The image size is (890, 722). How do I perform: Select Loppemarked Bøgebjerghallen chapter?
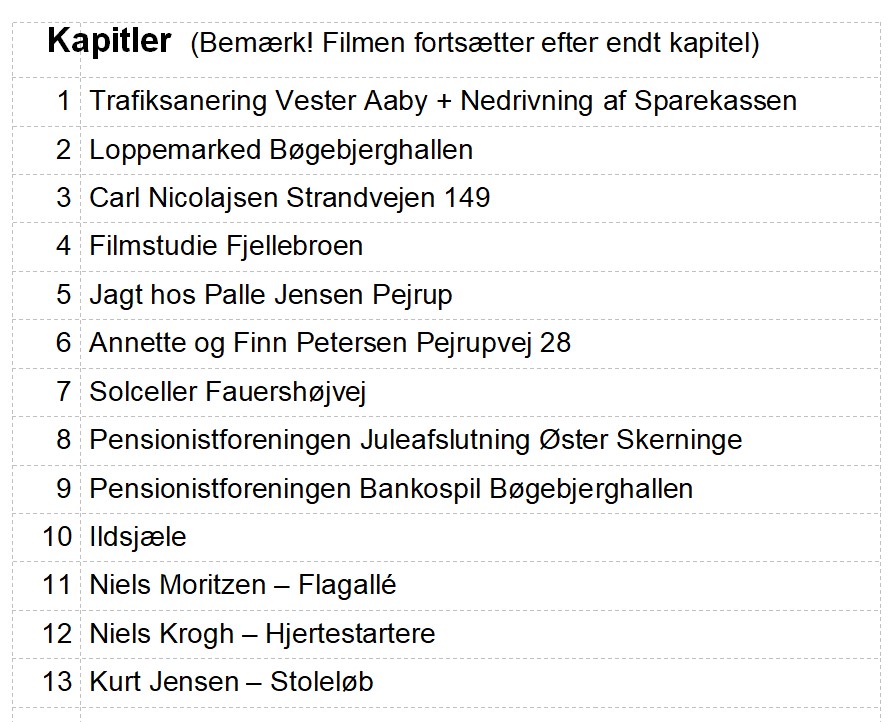[281, 150]
